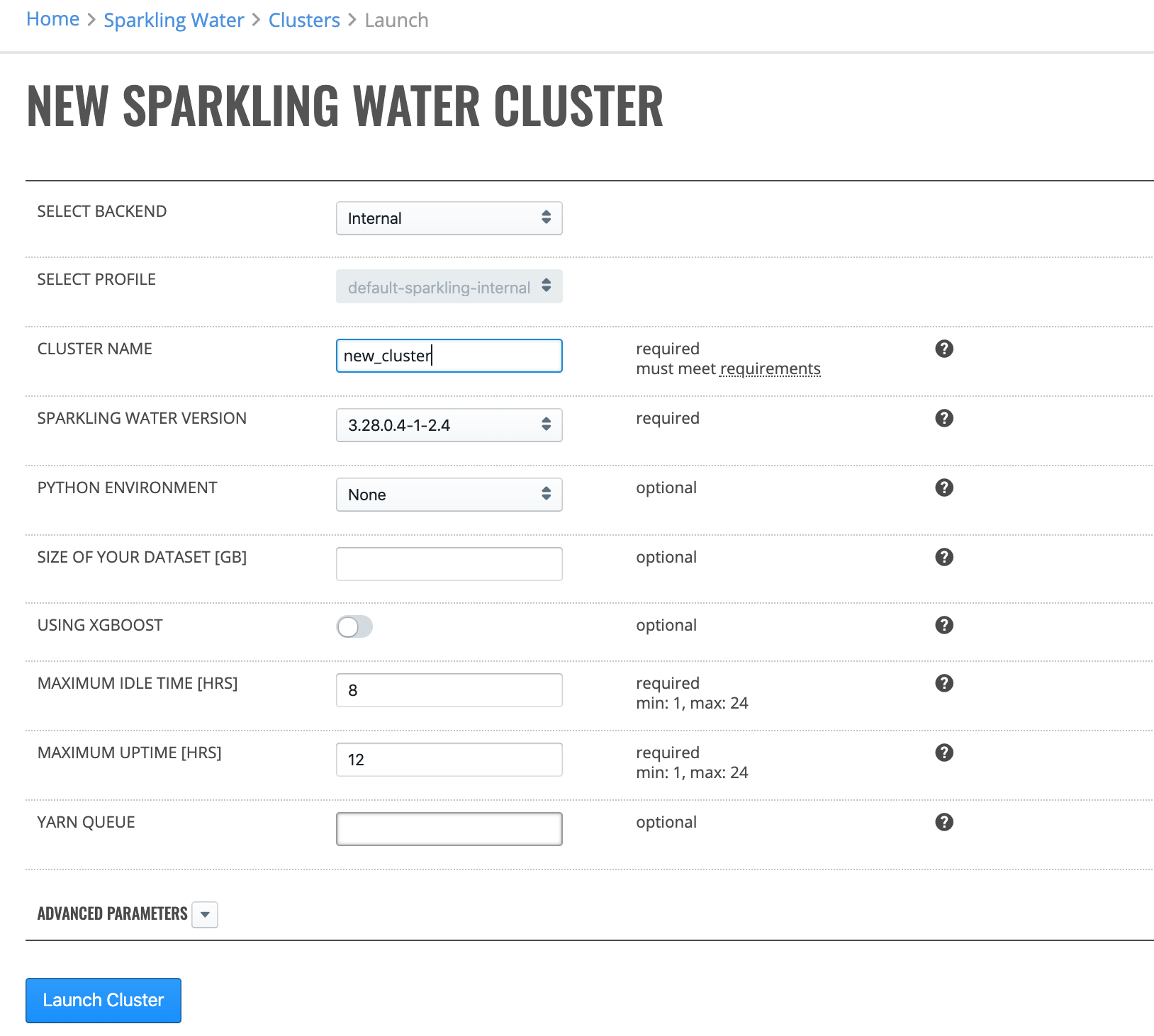View help for Python Environment
The width and height of the screenshot is (1154, 1036).
tap(943, 488)
